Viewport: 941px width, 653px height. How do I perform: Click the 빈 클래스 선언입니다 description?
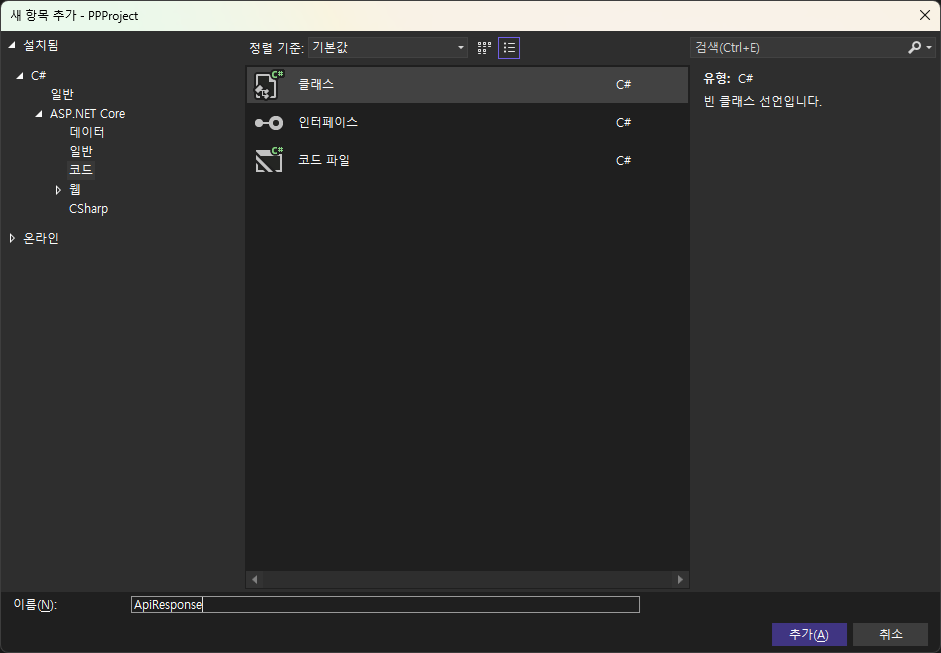763,101
